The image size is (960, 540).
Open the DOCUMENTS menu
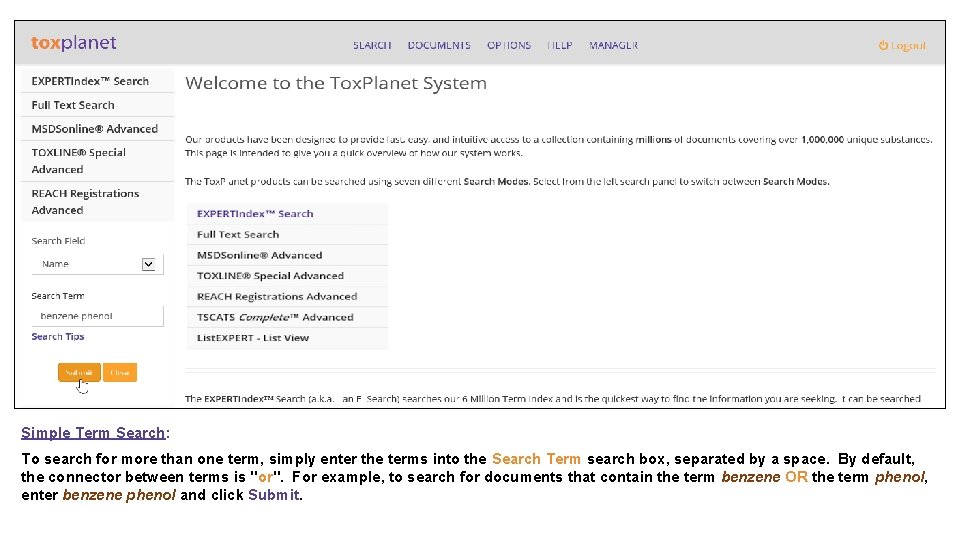point(439,45)
